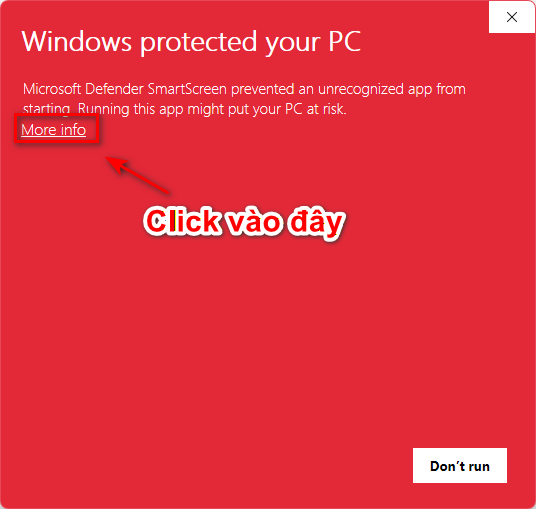Click the tail end of the red arrow

click(165, 191)
